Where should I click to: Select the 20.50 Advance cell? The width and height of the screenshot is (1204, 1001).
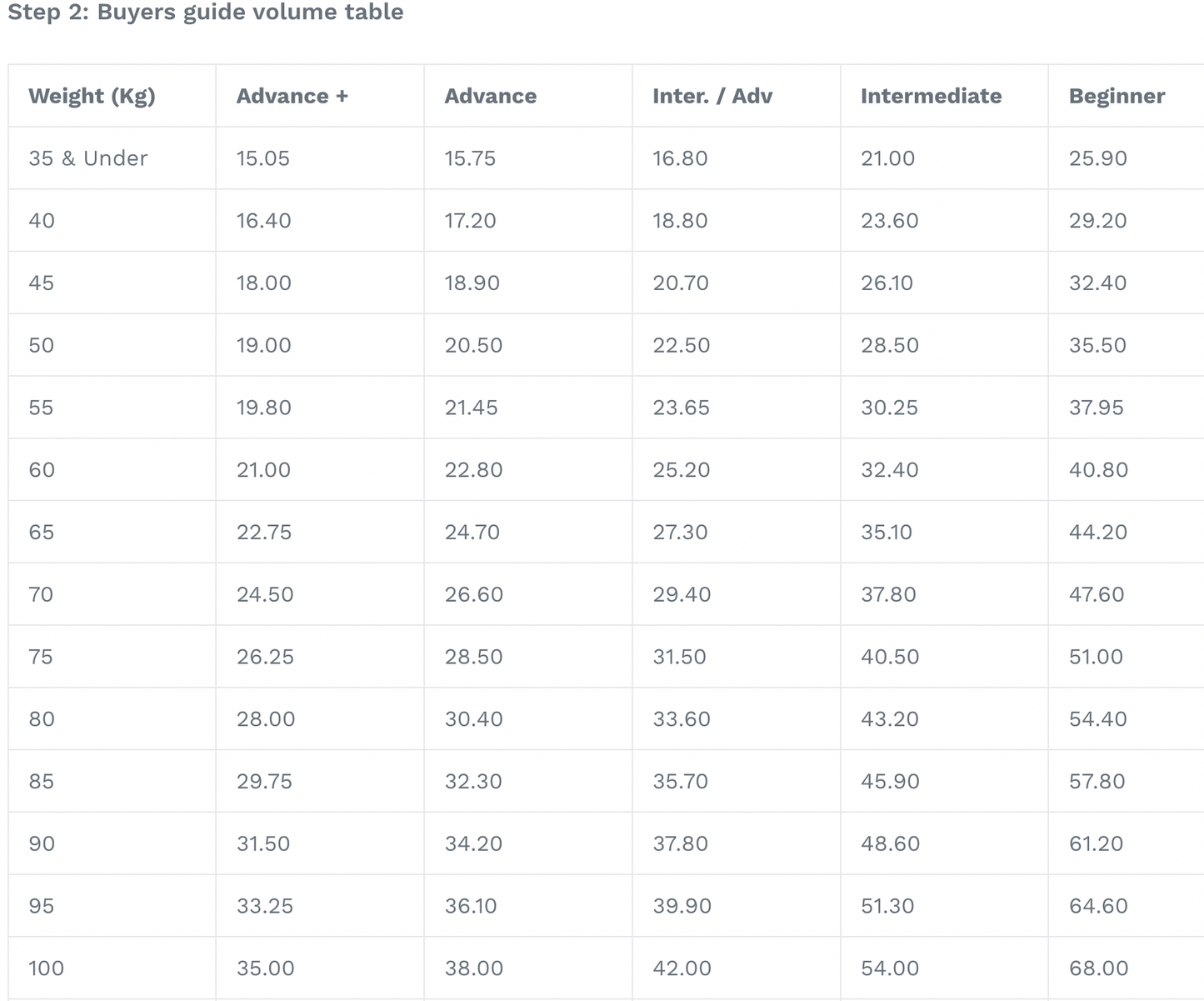pos(473,345)
